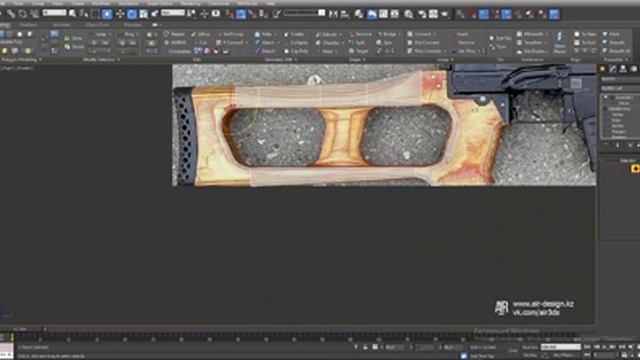This screenshot has width=640, height=360.
Task: Click the Cap Poly button
Action: 296,51
